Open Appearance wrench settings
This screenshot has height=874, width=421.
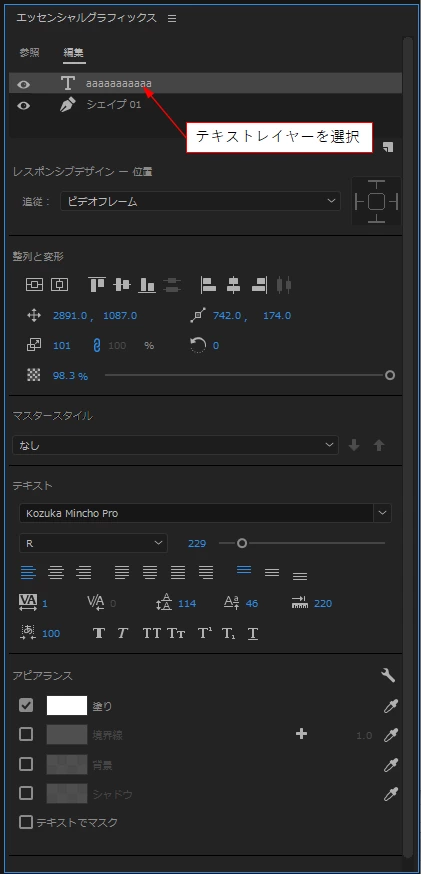[388, 676]
